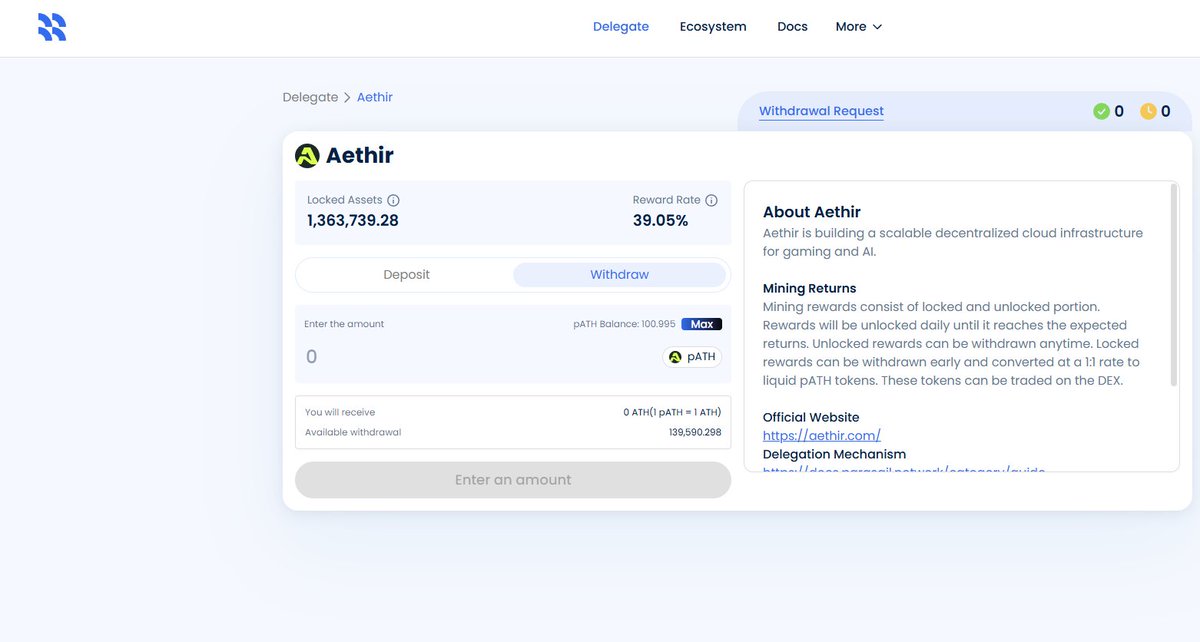Select the Withdraw tab

click(x=619, y=275)
